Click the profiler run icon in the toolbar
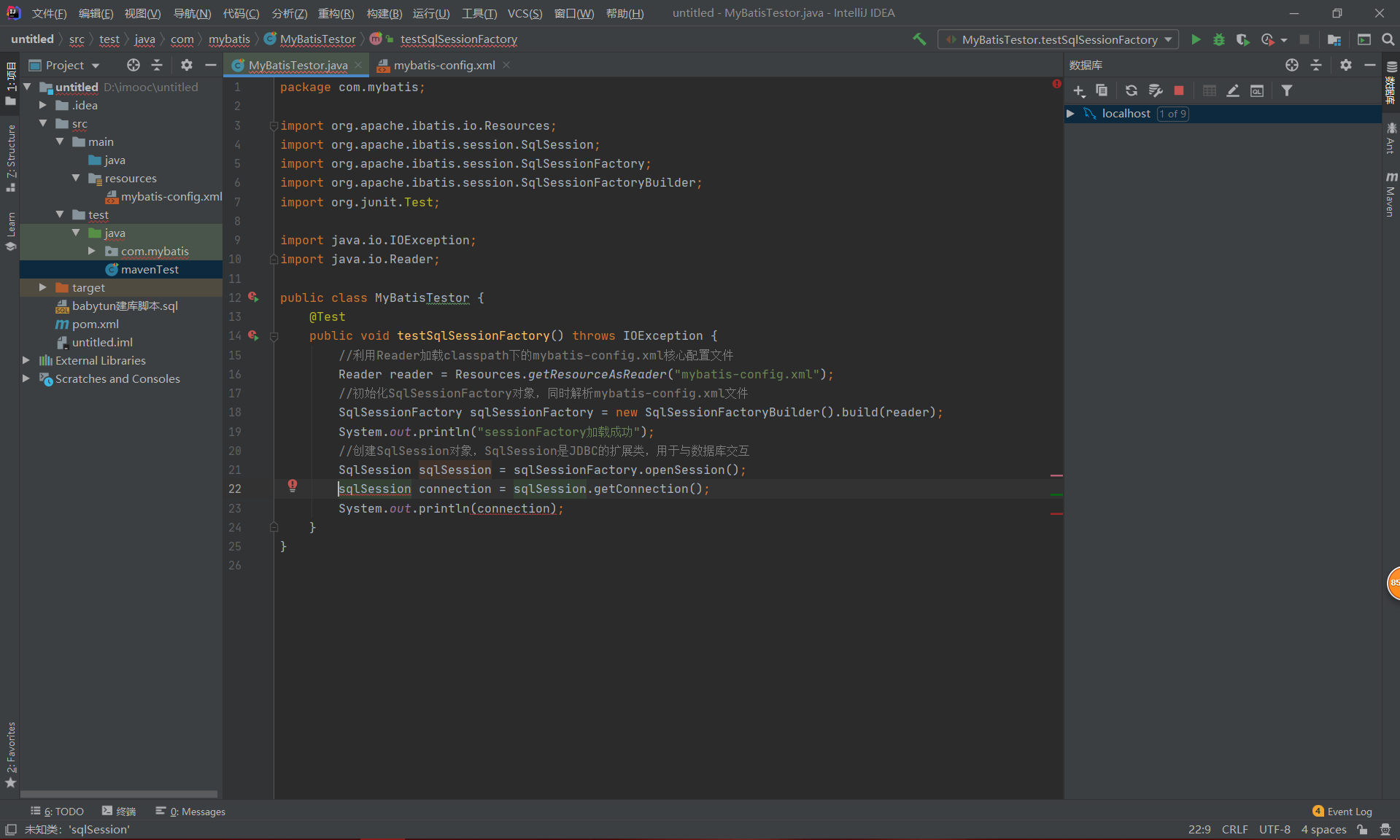Screen dimensions: 1400x840 click(x=1268, y=39)
